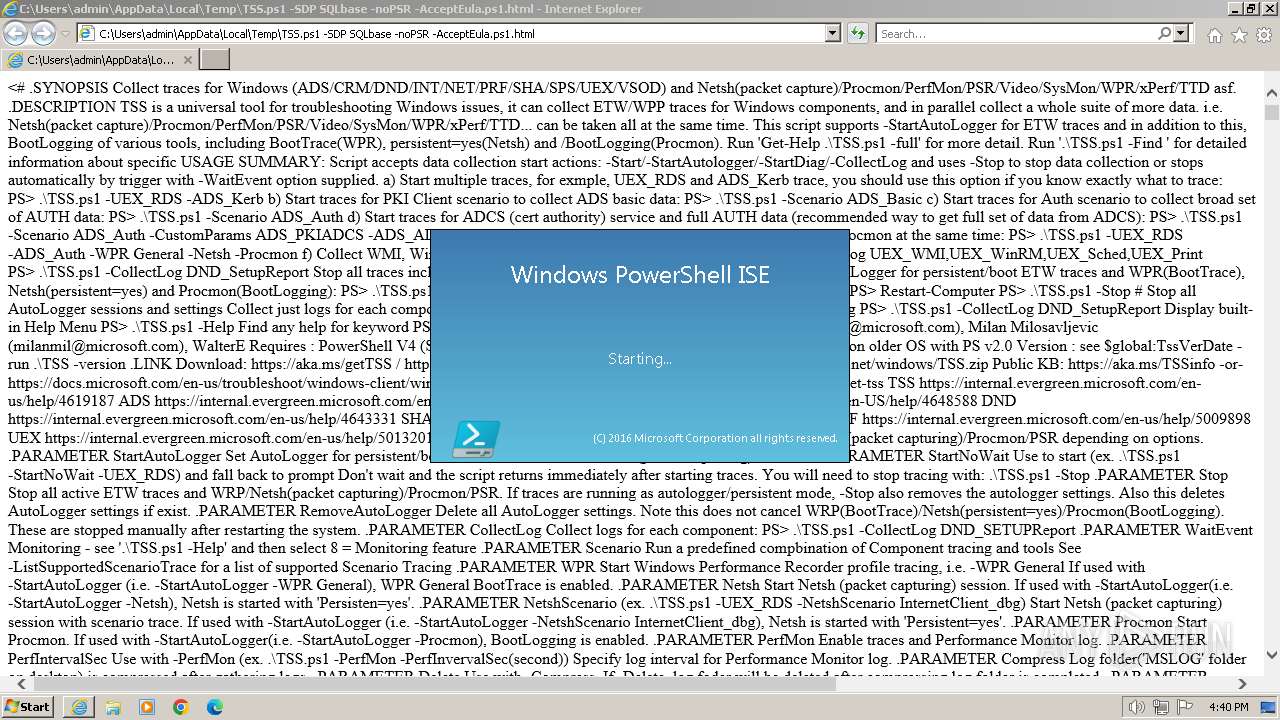The height and width of the screenshot is (720, 1280).
Task: Click the magnifier search icon
Action: point(1164,33)
